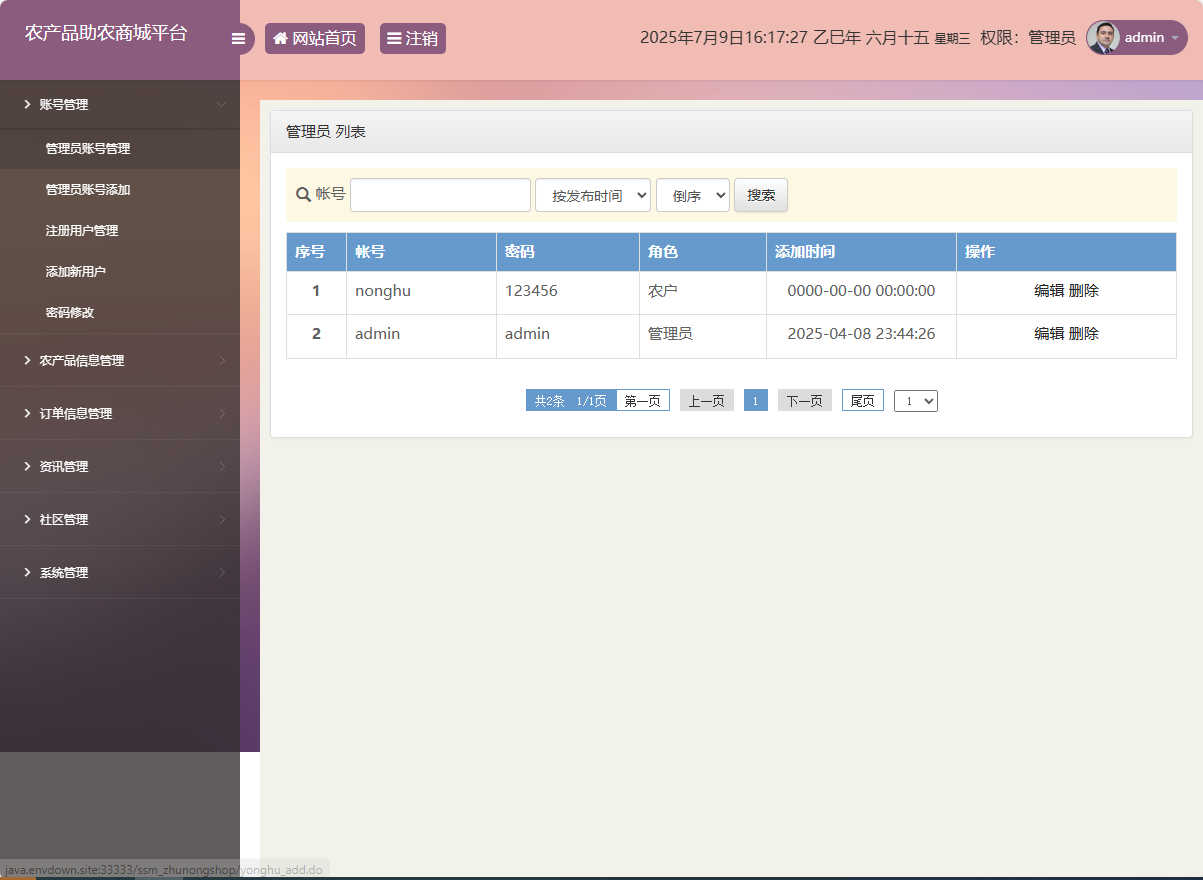Expand the 系统管理 menu
This screenshot has height=880, width=1203.
pyautogui.click(x=63, y=572)
